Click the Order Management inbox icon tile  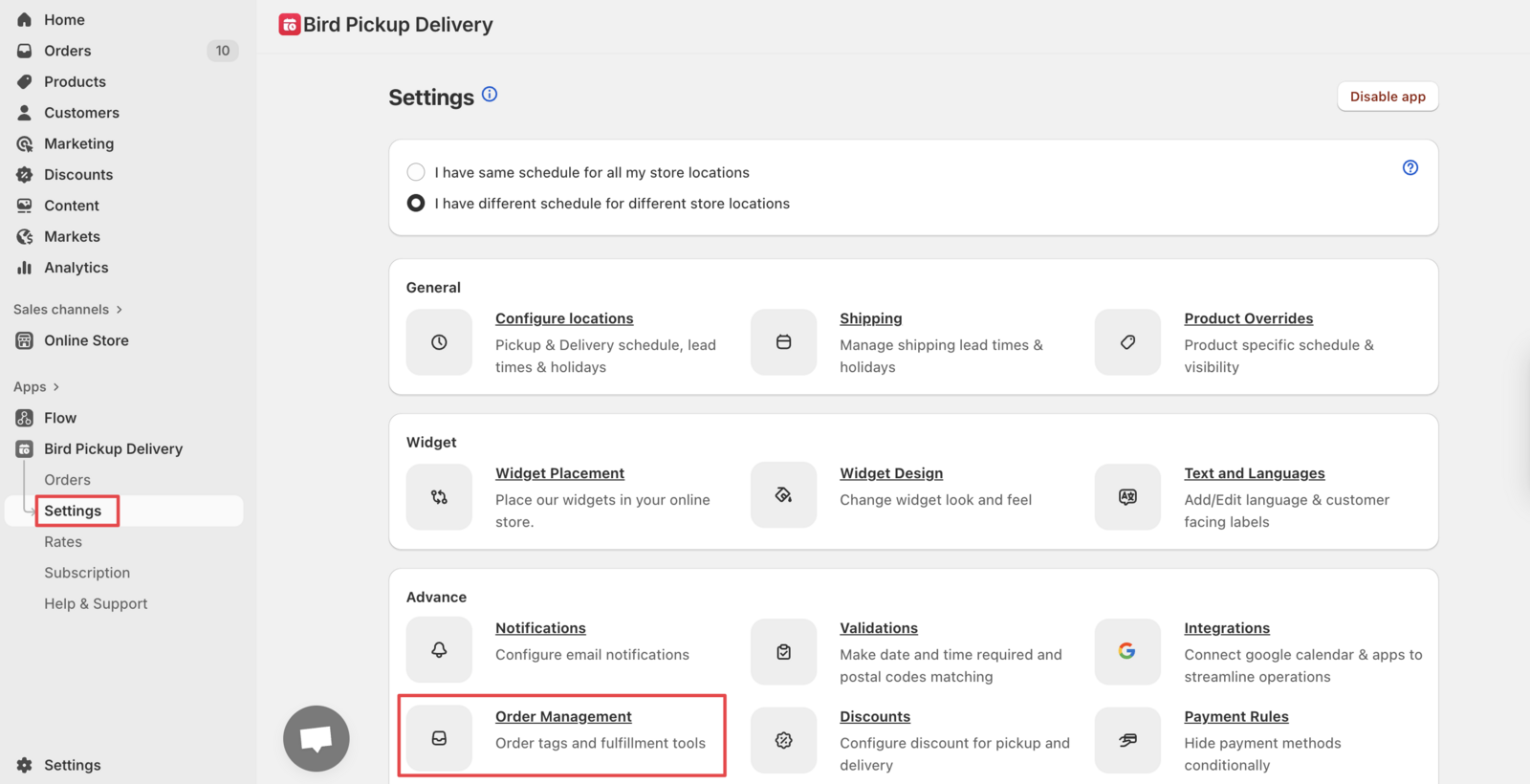(x=439, y=738)
